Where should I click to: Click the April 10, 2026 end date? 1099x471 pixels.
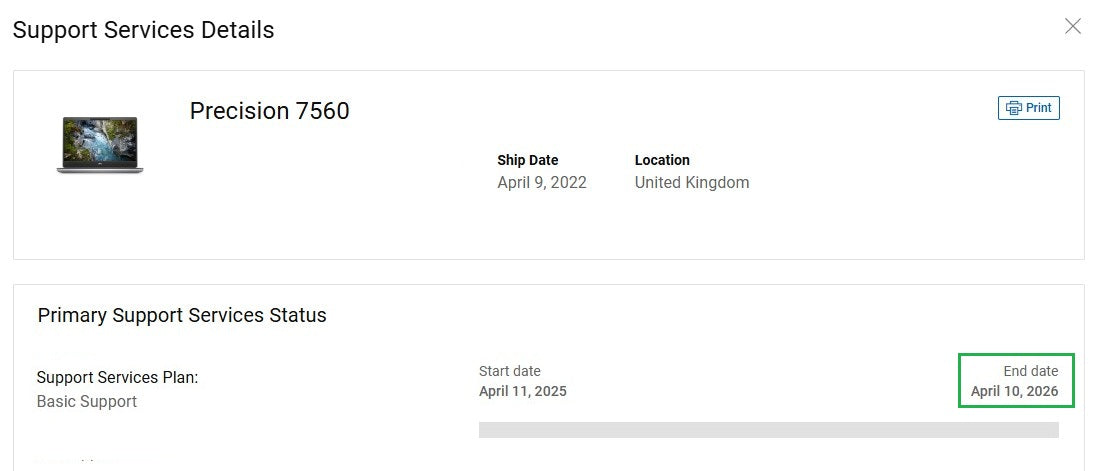pyautogui.click(x=1014, y=391)
